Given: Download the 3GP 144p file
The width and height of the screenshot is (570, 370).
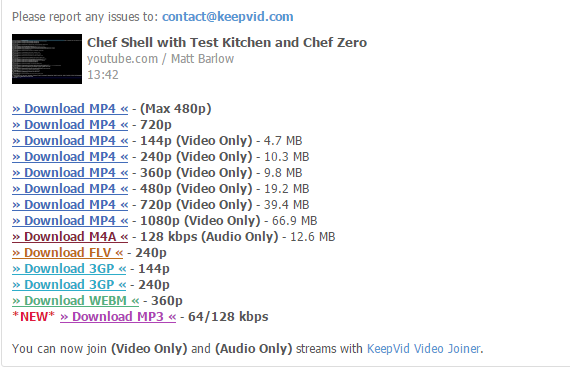Looking at the screenshot, I should tap(69, 269).
